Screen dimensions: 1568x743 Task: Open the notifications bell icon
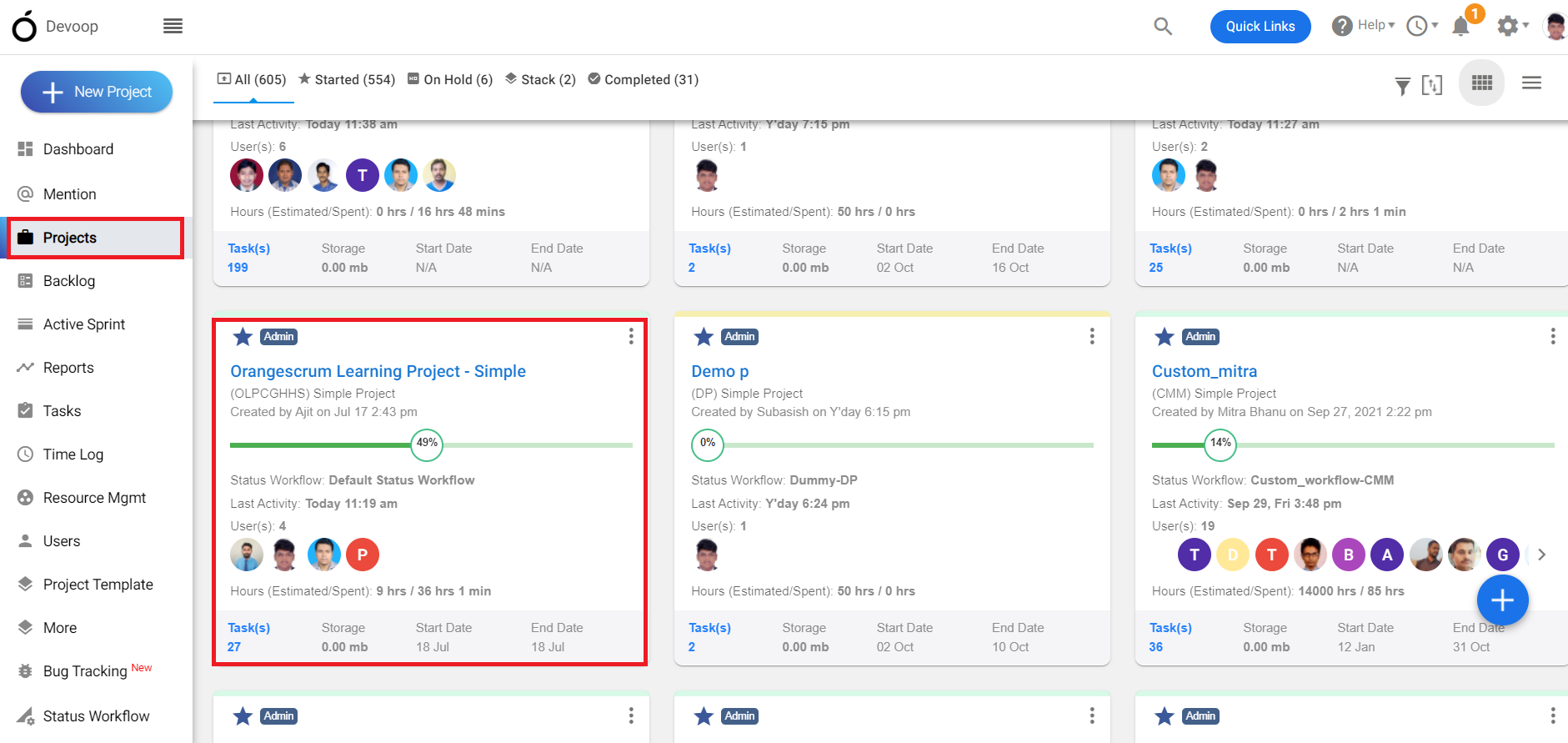pyautogui.click(x=1460, y=27)
